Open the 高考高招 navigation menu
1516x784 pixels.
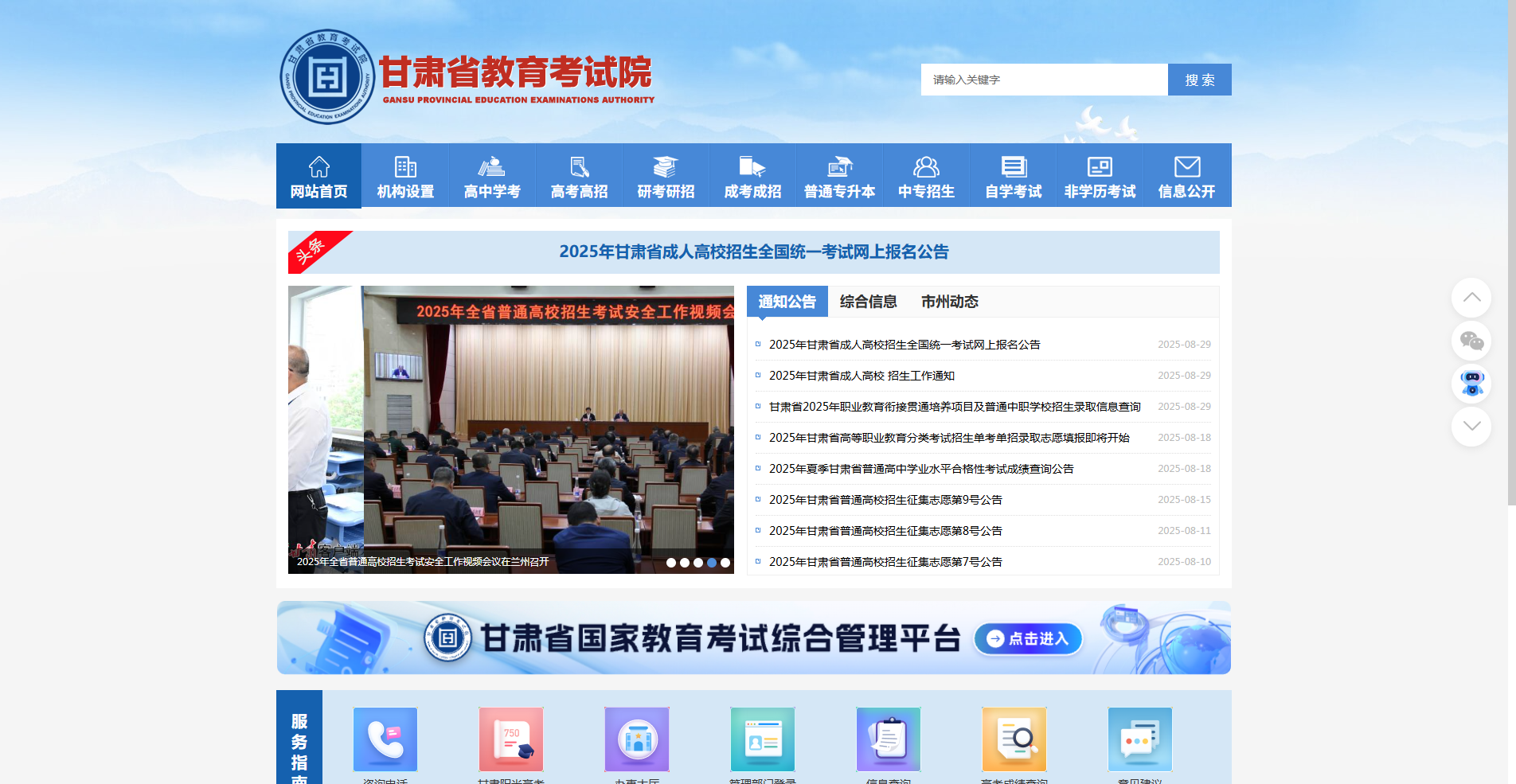coord(579,175)
